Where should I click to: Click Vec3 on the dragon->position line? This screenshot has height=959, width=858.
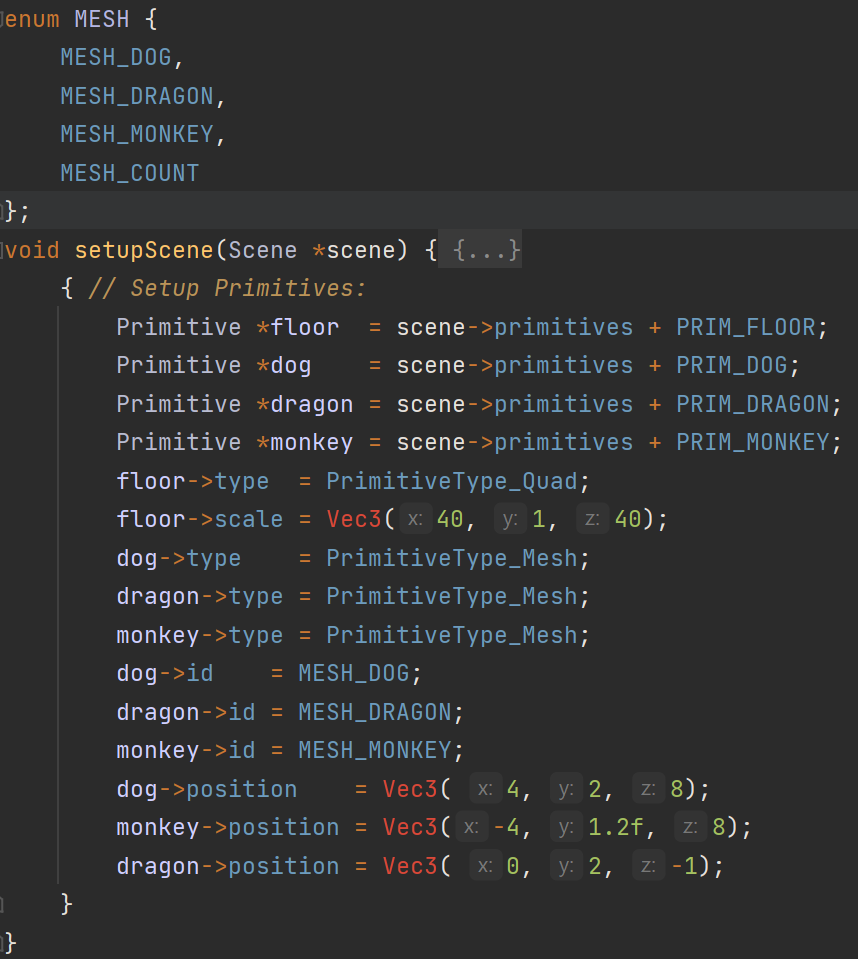coord(410,867)
